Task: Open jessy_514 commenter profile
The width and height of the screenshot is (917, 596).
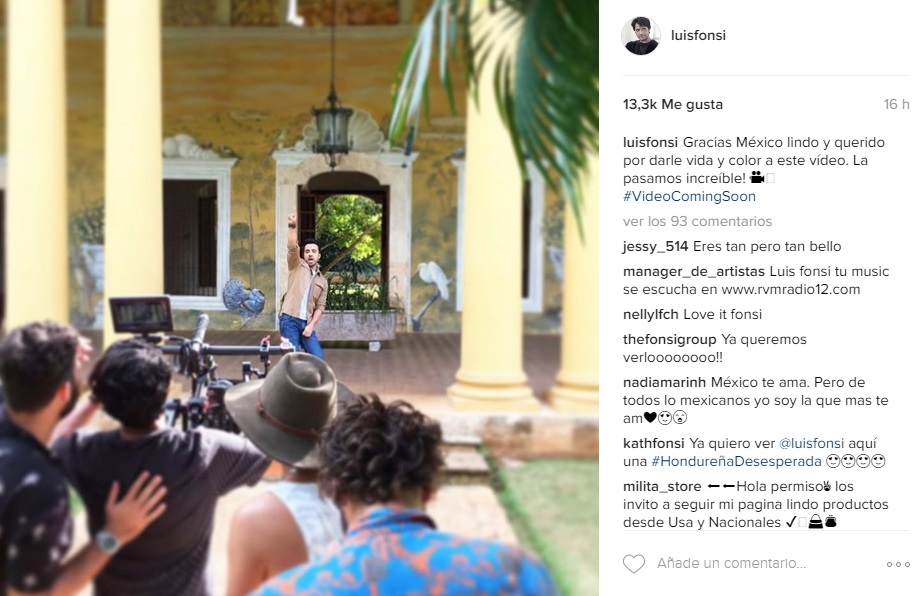Action: [655, 247]
